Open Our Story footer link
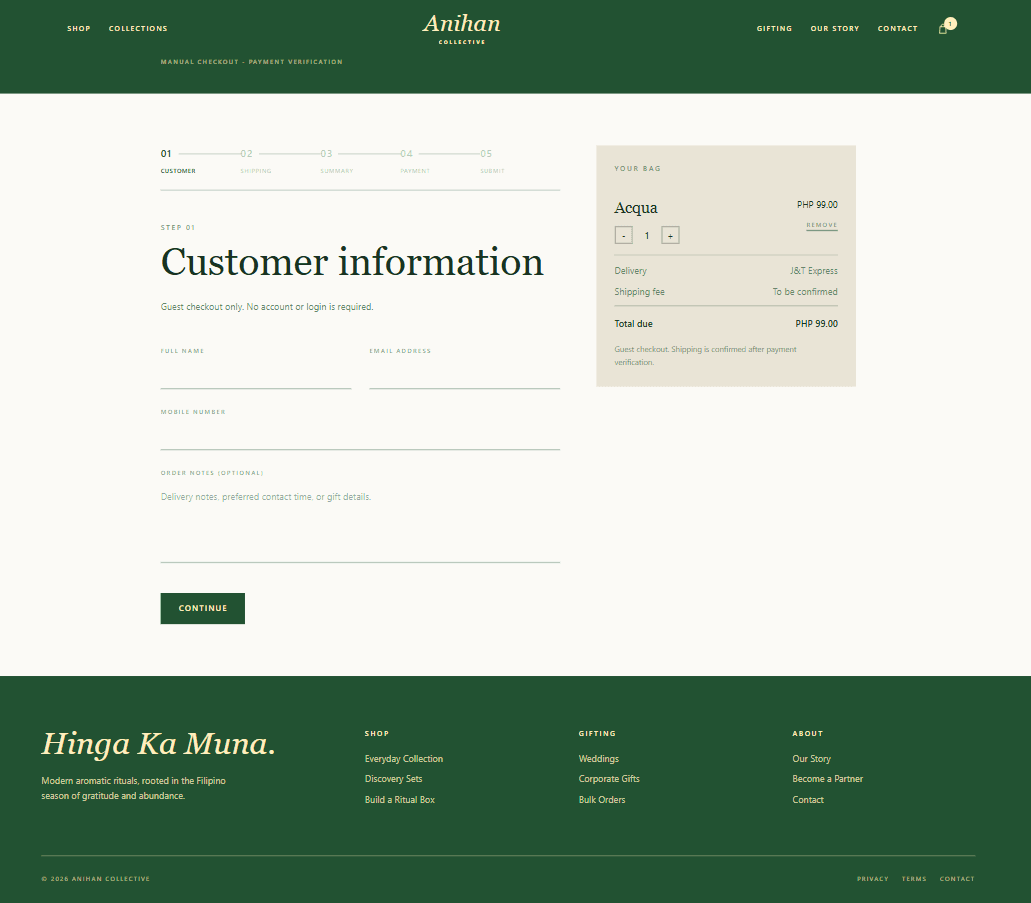 [x=811, y=758]
